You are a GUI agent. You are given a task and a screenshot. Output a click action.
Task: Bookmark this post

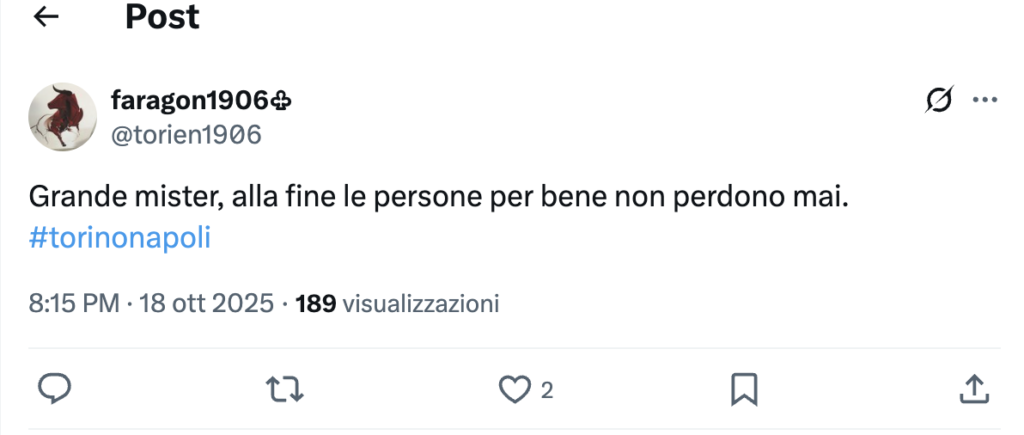745,389
